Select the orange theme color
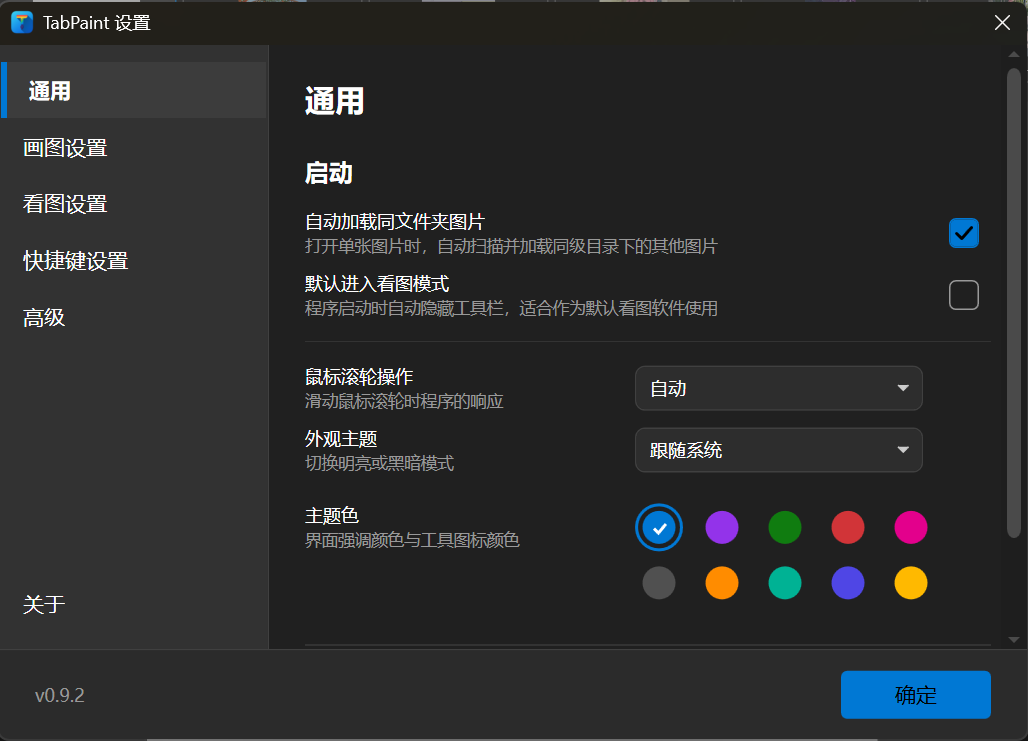The image size is (1028, 741). (x=722, y=583)
